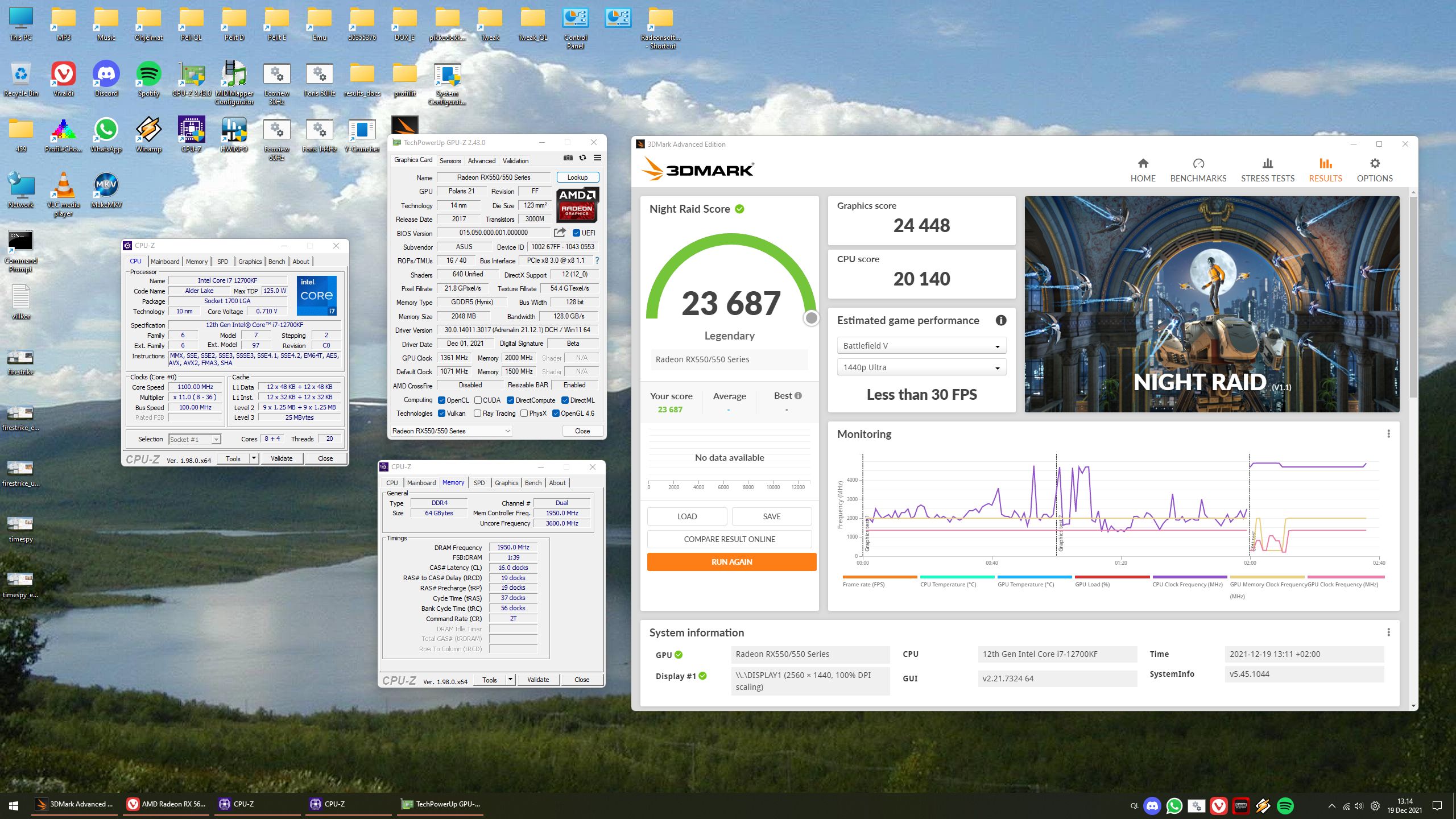
Task: Click info icon next to Estimated game performance
Action: (1001, 320)
